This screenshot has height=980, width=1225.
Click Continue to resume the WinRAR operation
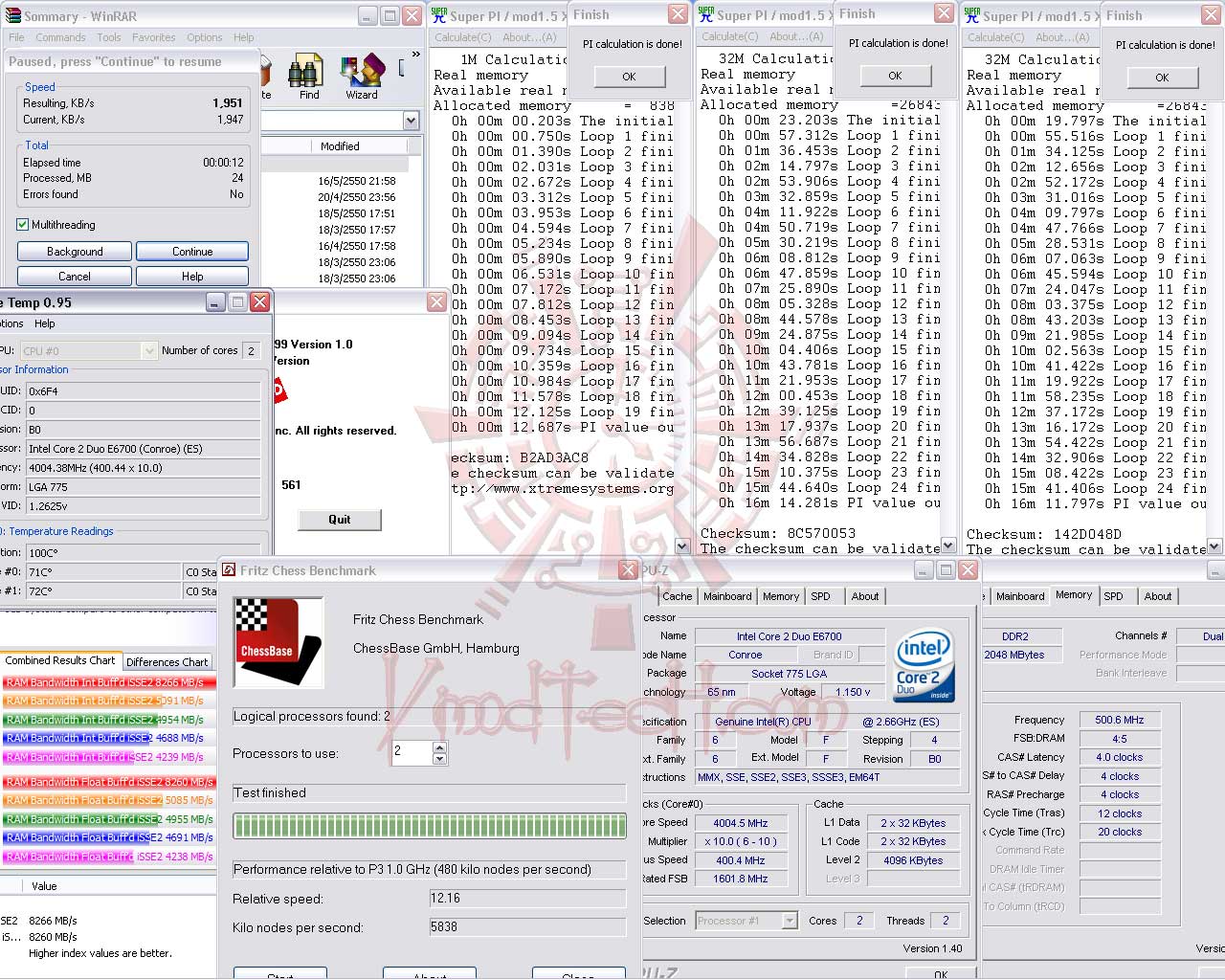[192, 252]
